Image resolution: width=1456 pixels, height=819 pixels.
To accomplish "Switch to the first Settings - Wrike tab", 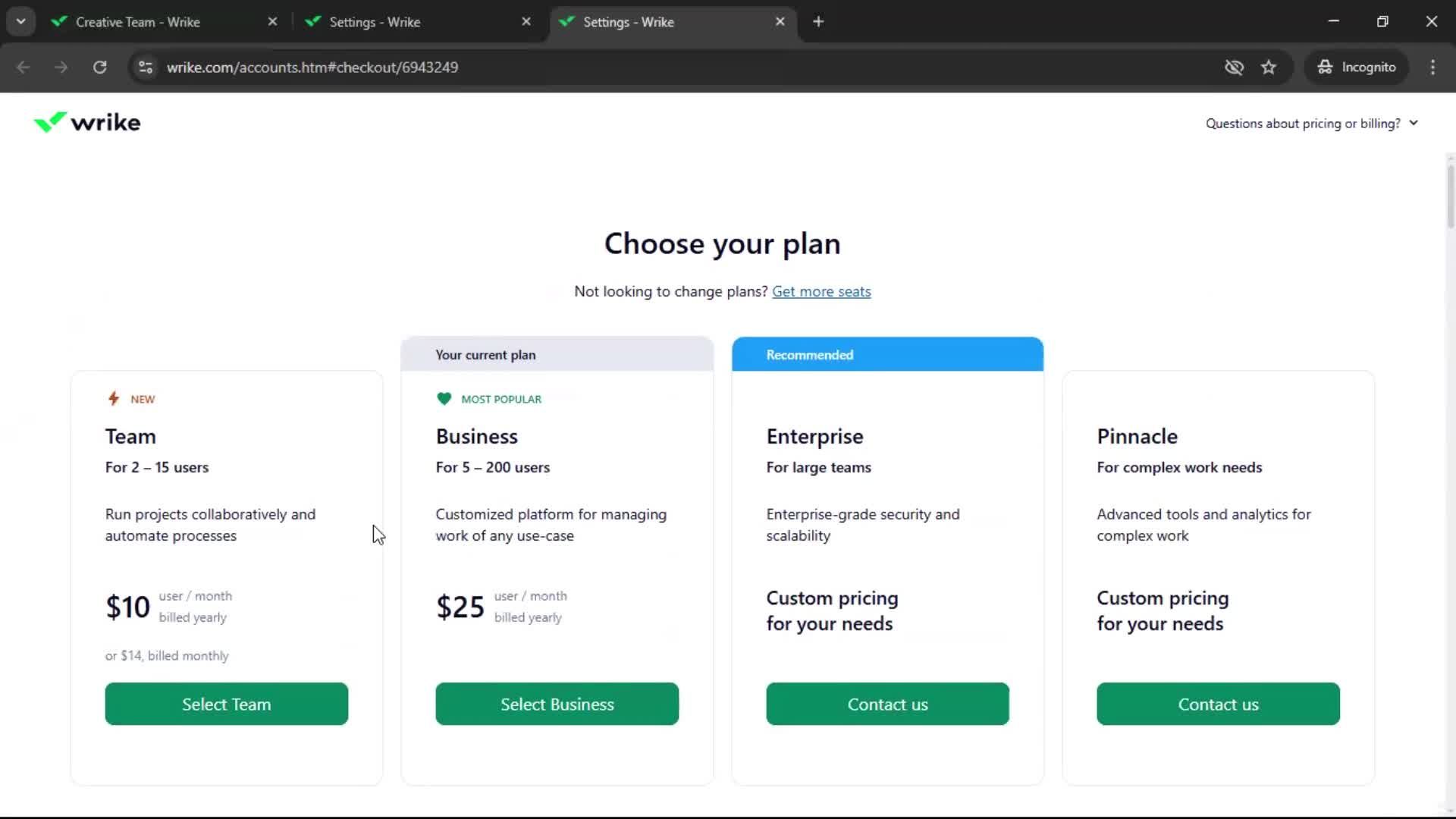I will tap(375, 22).
